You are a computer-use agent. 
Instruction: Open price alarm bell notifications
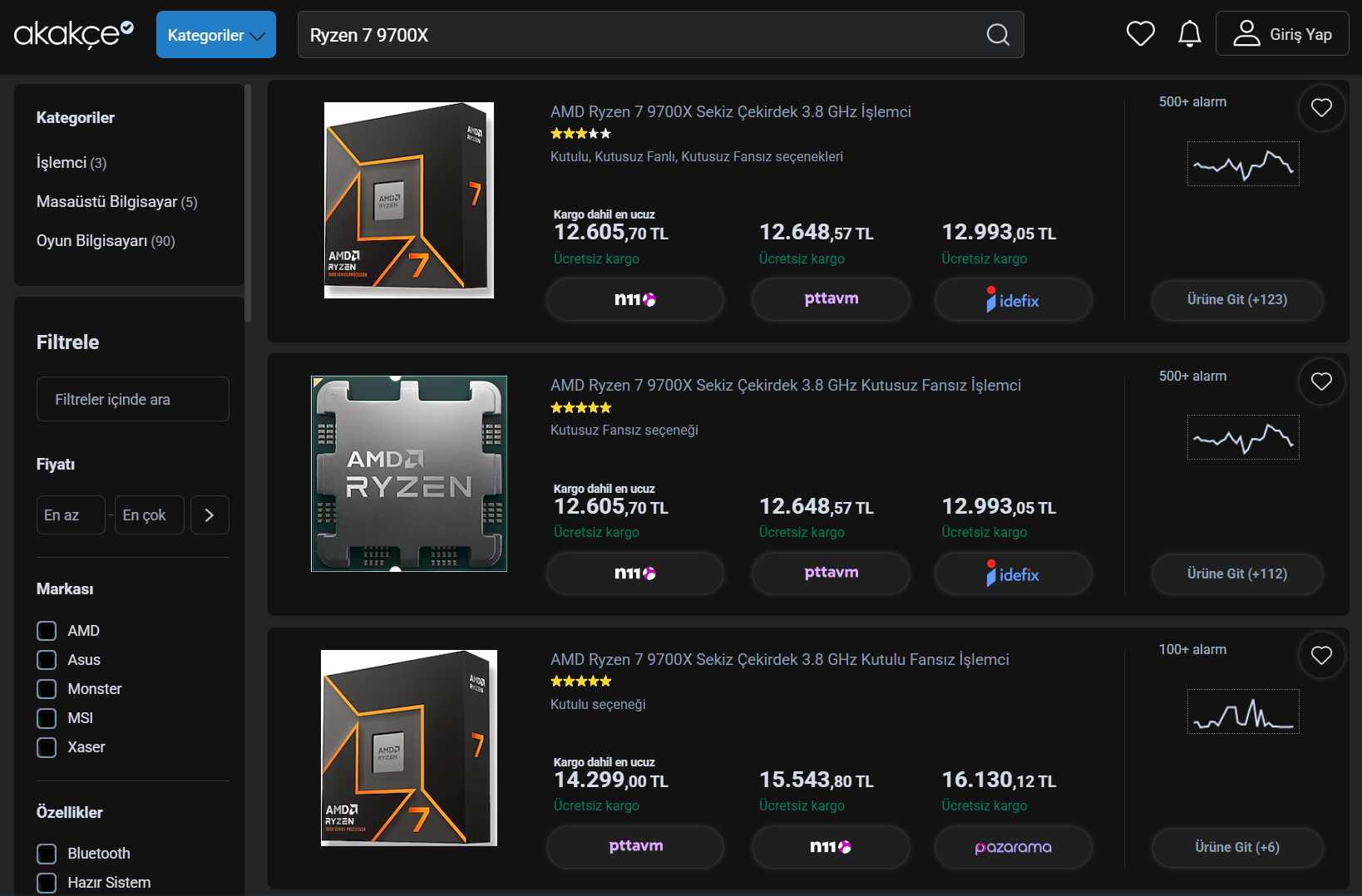(x=1190, y=34)
